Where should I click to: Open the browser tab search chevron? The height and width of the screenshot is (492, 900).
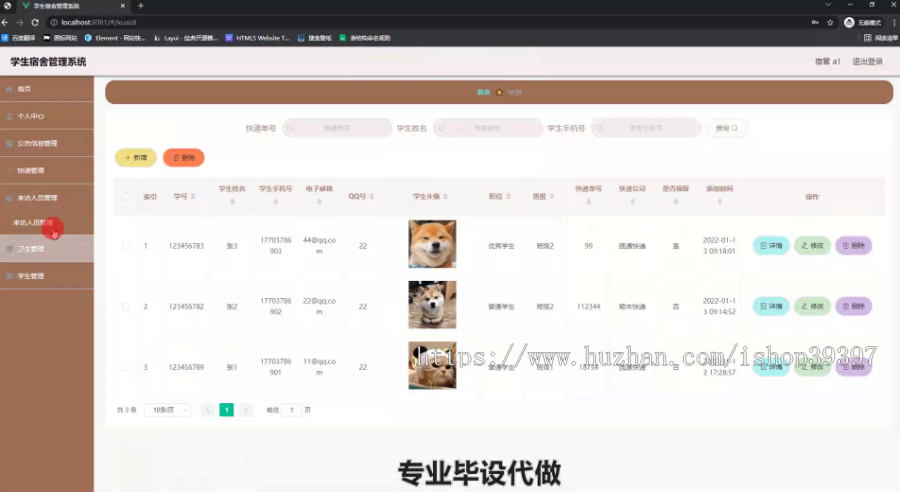828,5
